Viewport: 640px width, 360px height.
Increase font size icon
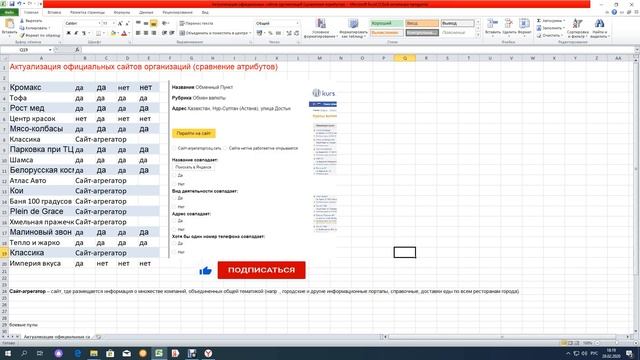(x=120, y=24)
